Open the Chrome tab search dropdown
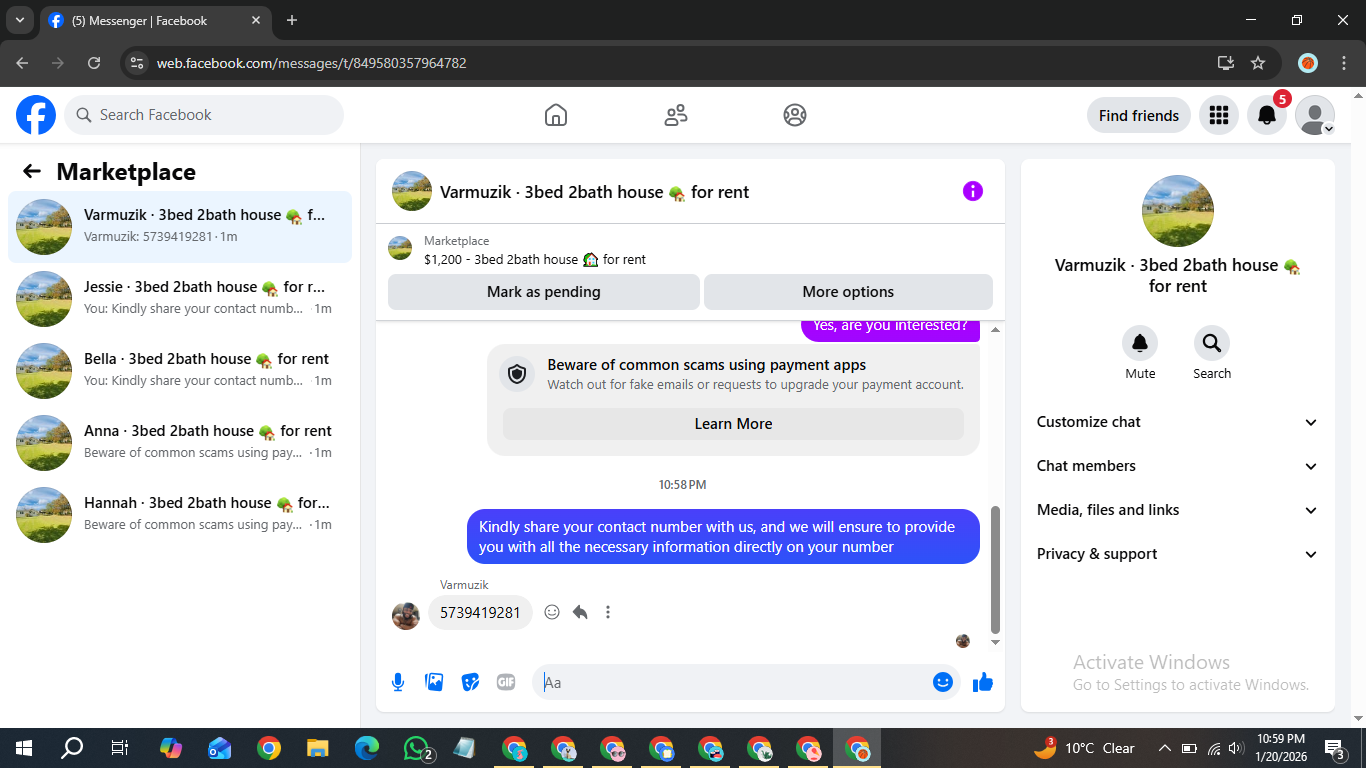This screenshot has width=1366, height=768. pos(19,20)
